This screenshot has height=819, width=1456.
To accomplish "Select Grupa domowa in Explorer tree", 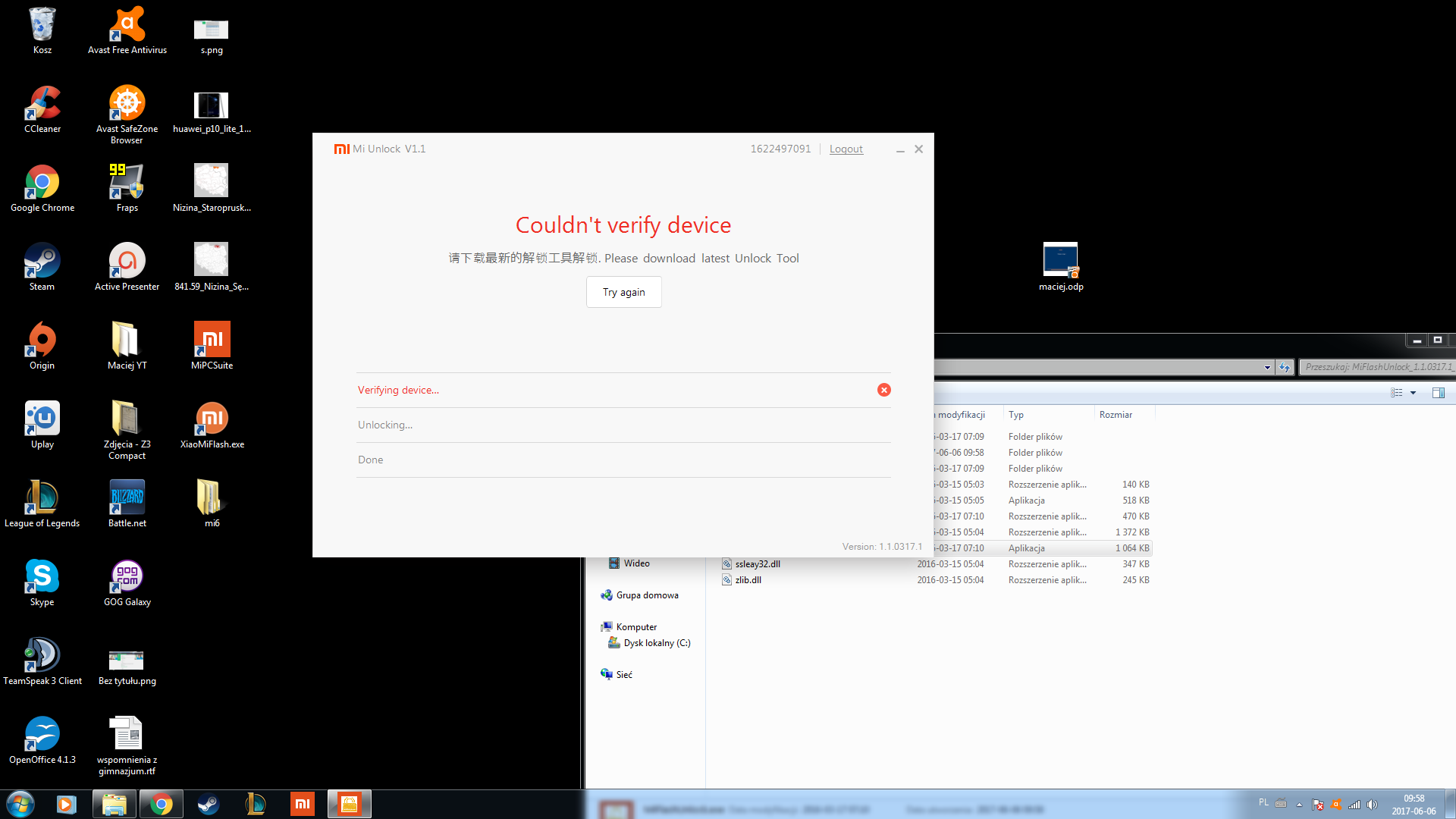I will [639, 595].
